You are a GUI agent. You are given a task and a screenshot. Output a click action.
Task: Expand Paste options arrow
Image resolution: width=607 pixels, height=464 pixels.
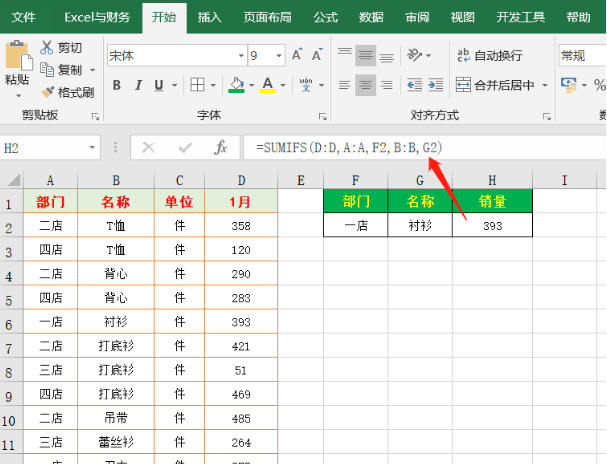[18, 95]
